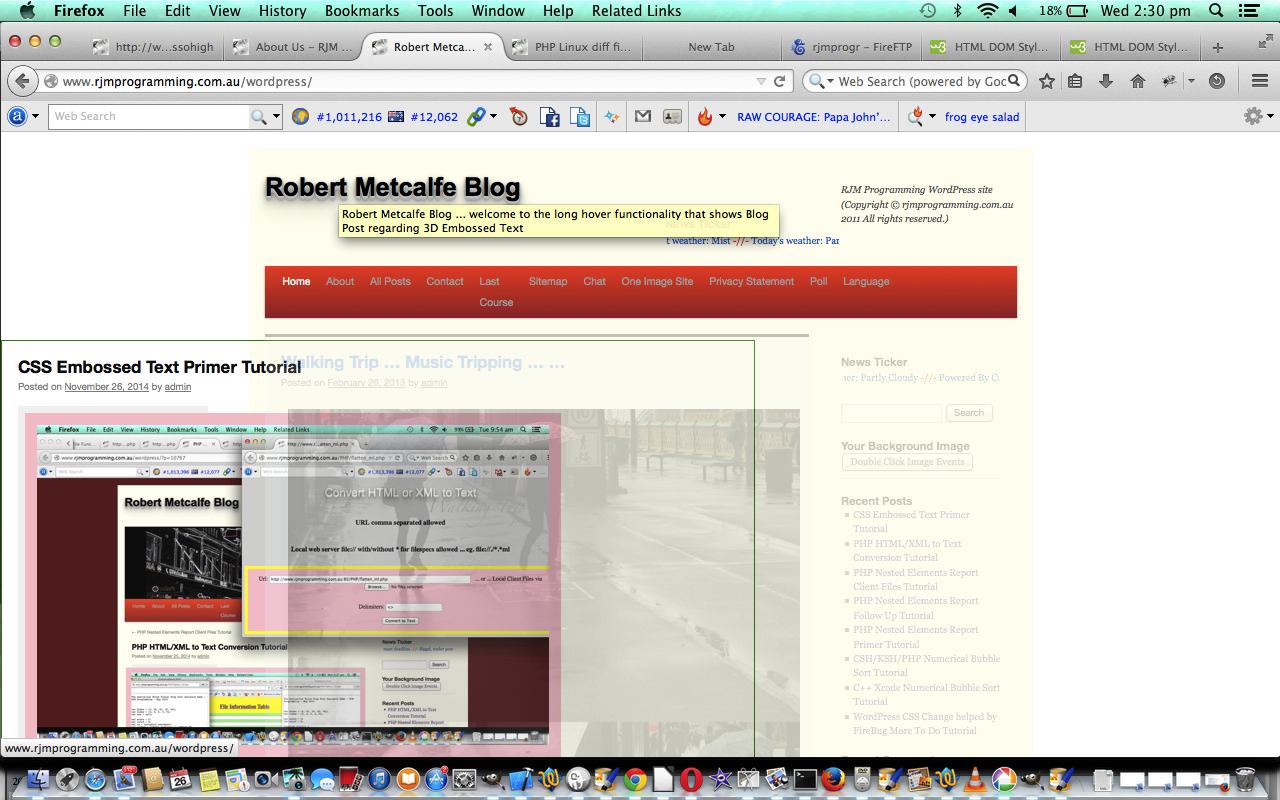Click the Alexa toolbar Web Search field
This screenshot has height=800, width=1280.
[x=149, y=117]
